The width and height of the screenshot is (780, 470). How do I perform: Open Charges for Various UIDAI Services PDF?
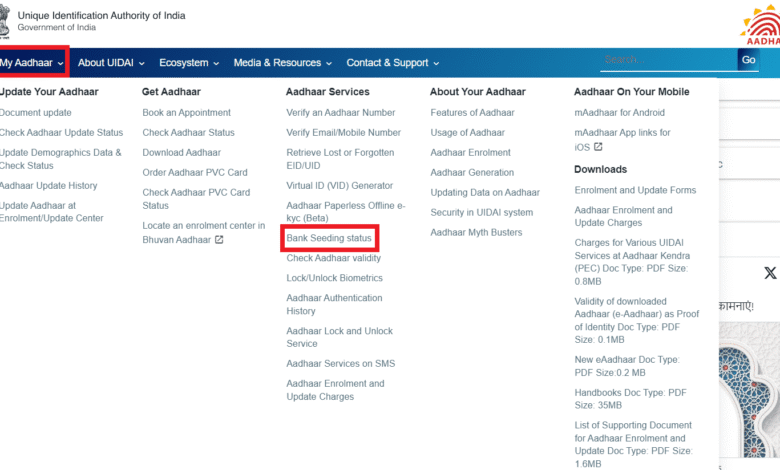[x=632, y=262]
